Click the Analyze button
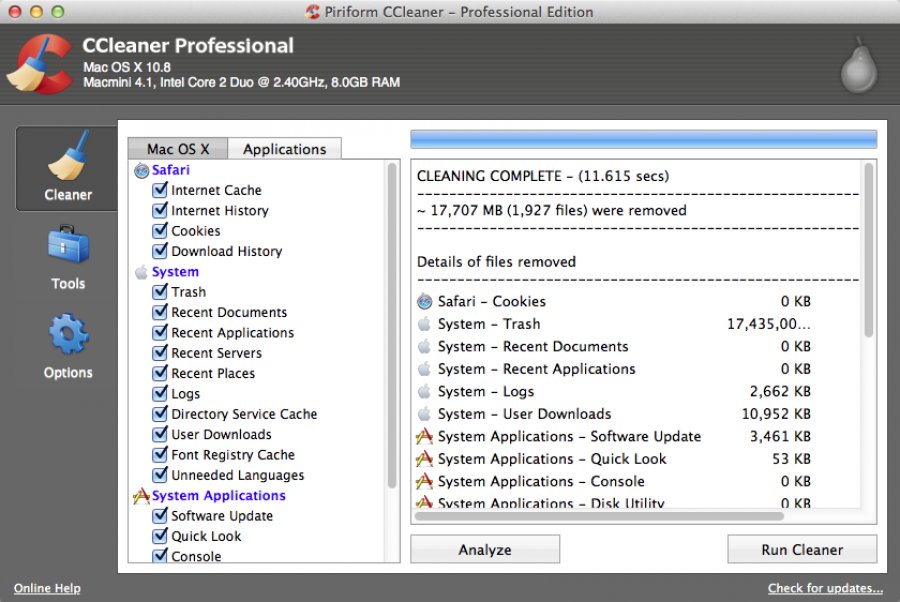 [x=485, y=549]
